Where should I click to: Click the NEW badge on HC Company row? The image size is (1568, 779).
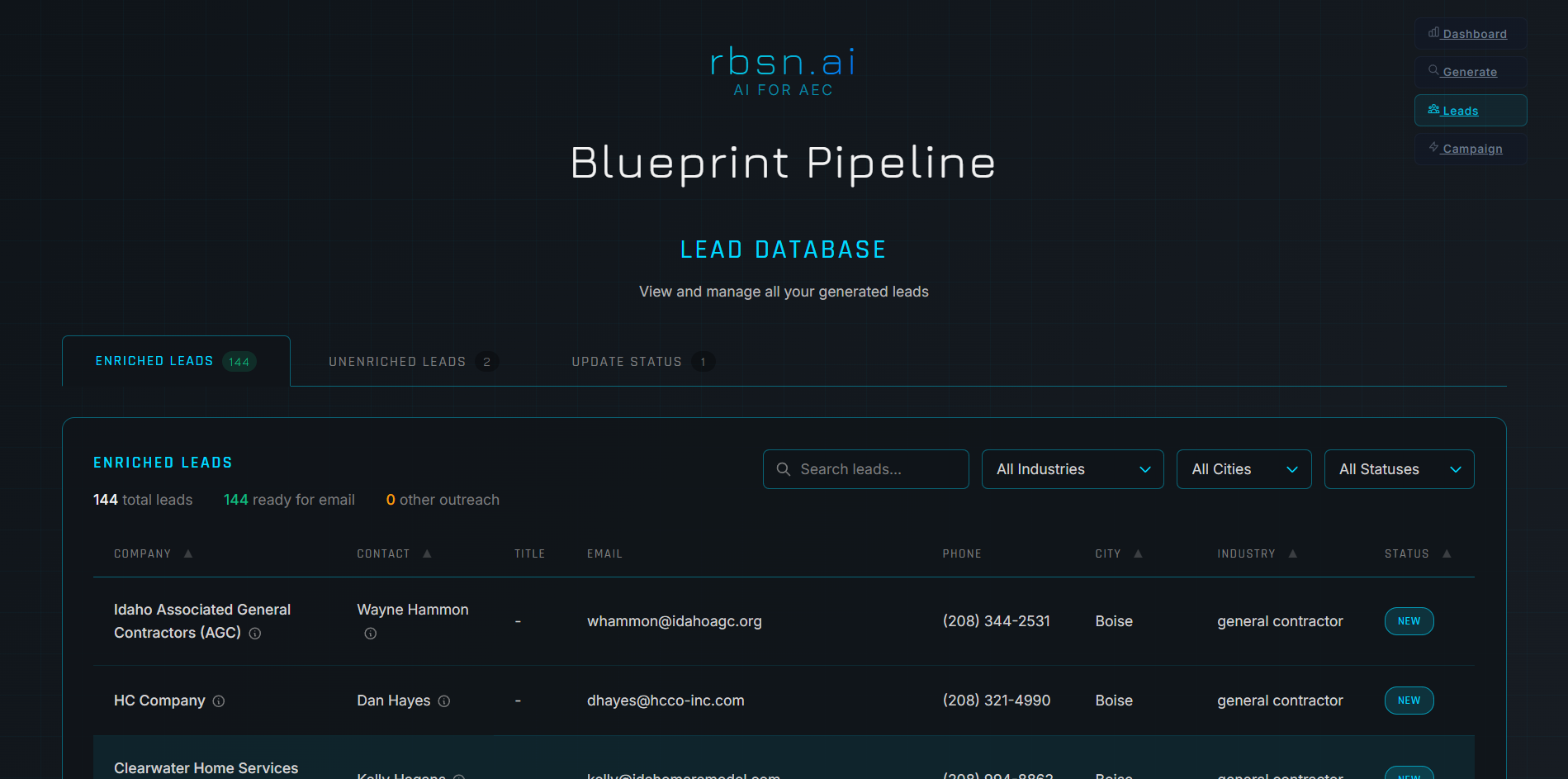click(x=1409, y=701)
